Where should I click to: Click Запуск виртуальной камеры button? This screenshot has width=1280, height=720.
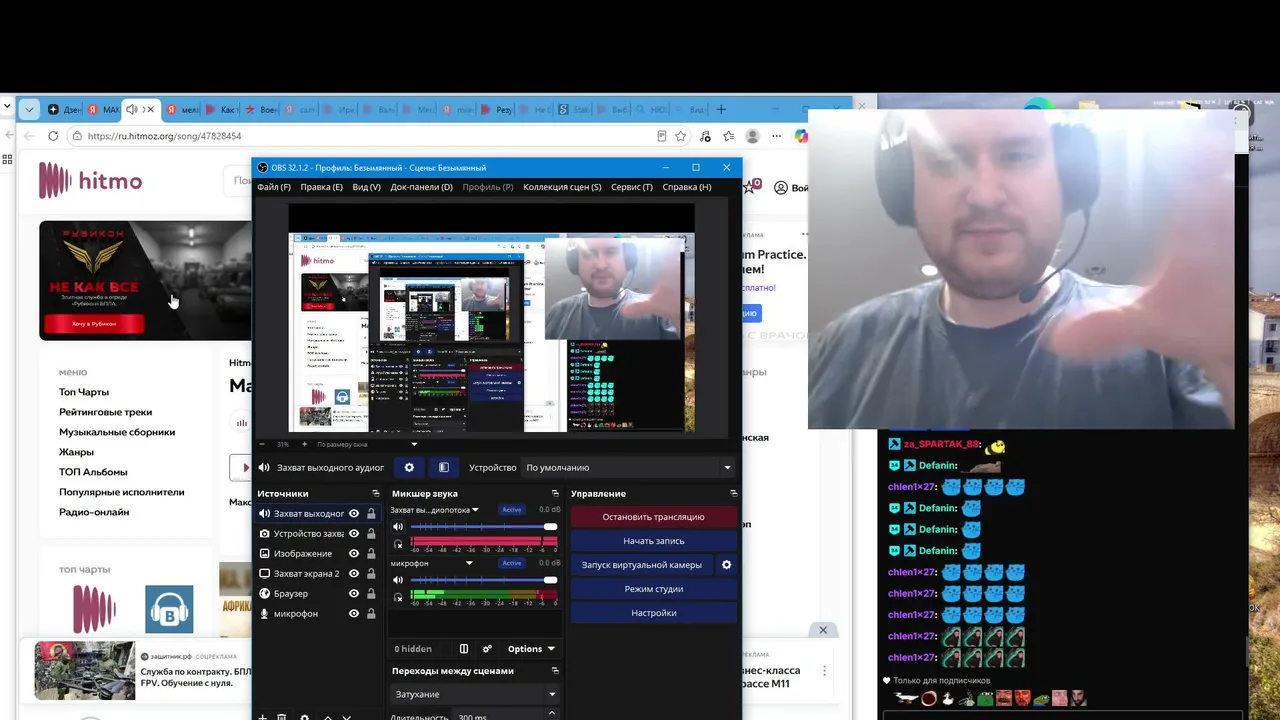click(x=642, y=565)
